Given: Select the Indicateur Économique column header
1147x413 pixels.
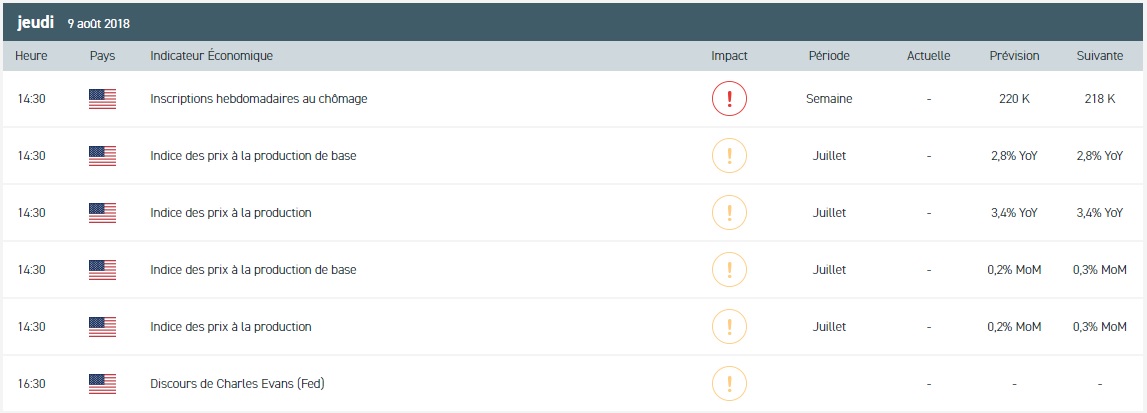Looking at the screenshot, I should coord(211,56).
